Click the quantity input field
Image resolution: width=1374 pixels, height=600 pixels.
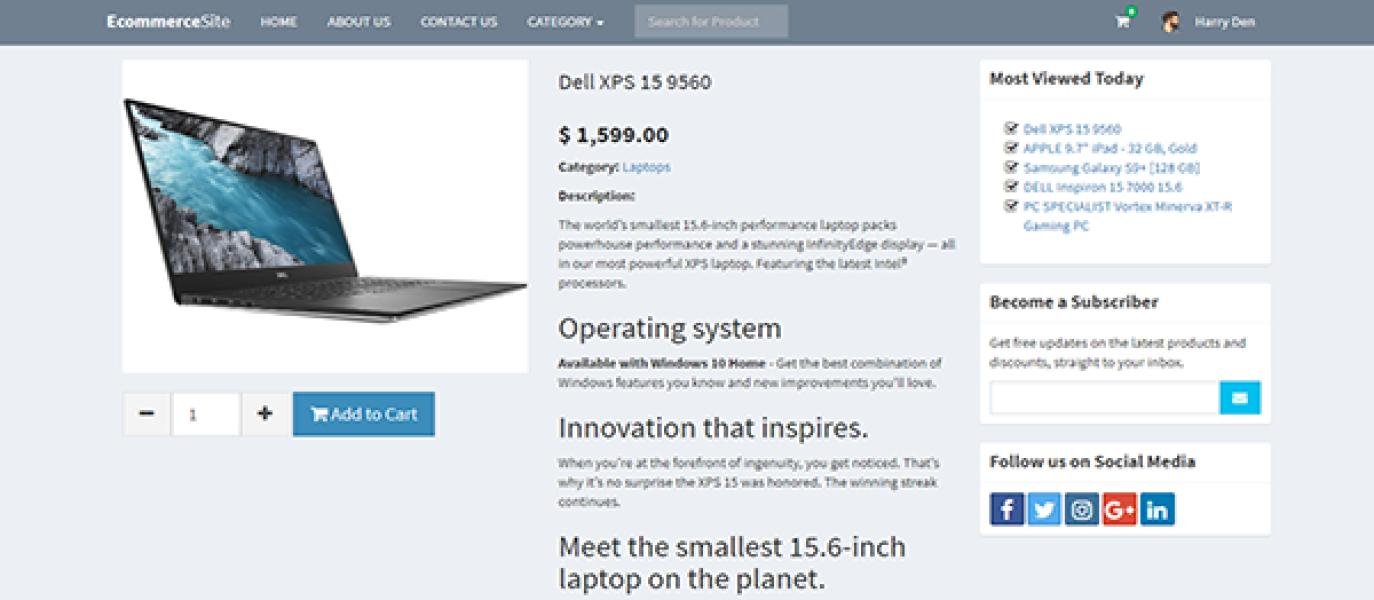tap(205, 413)
